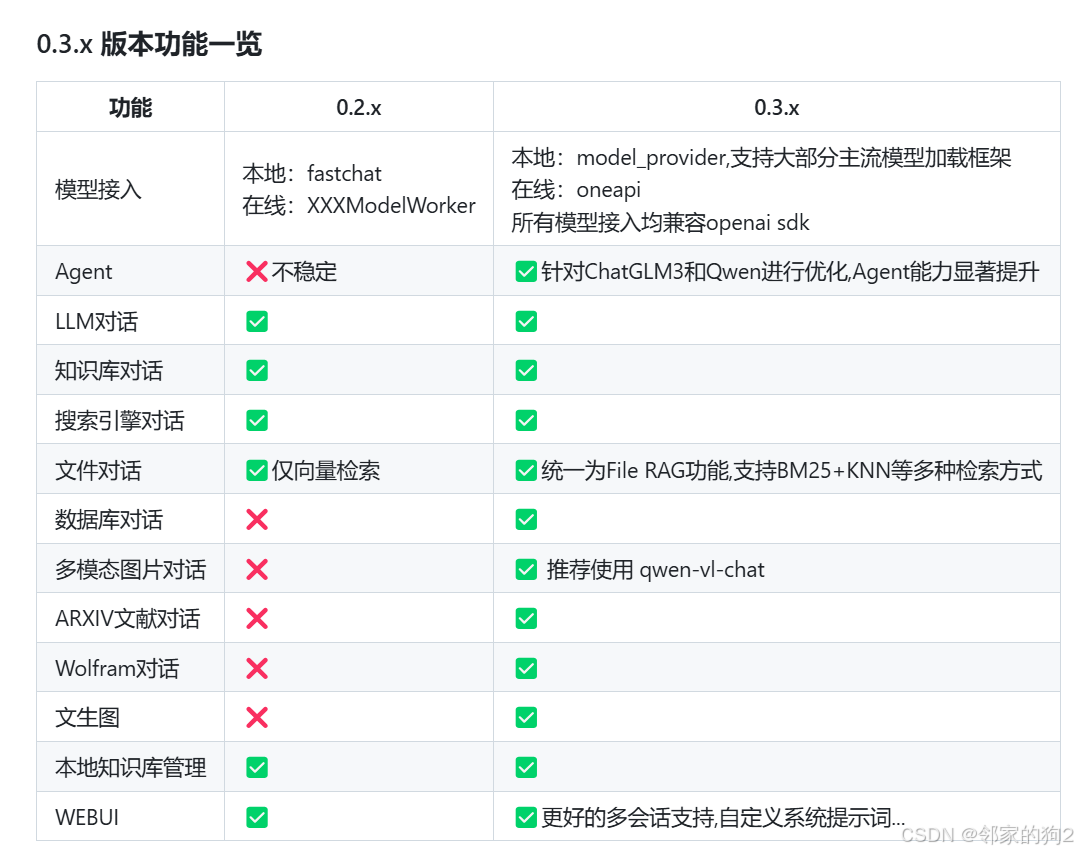Click 知识库对话 green check under 0.3.x
The width and height of the screenshot is (1078, 852).
click(x=526, y=371)
